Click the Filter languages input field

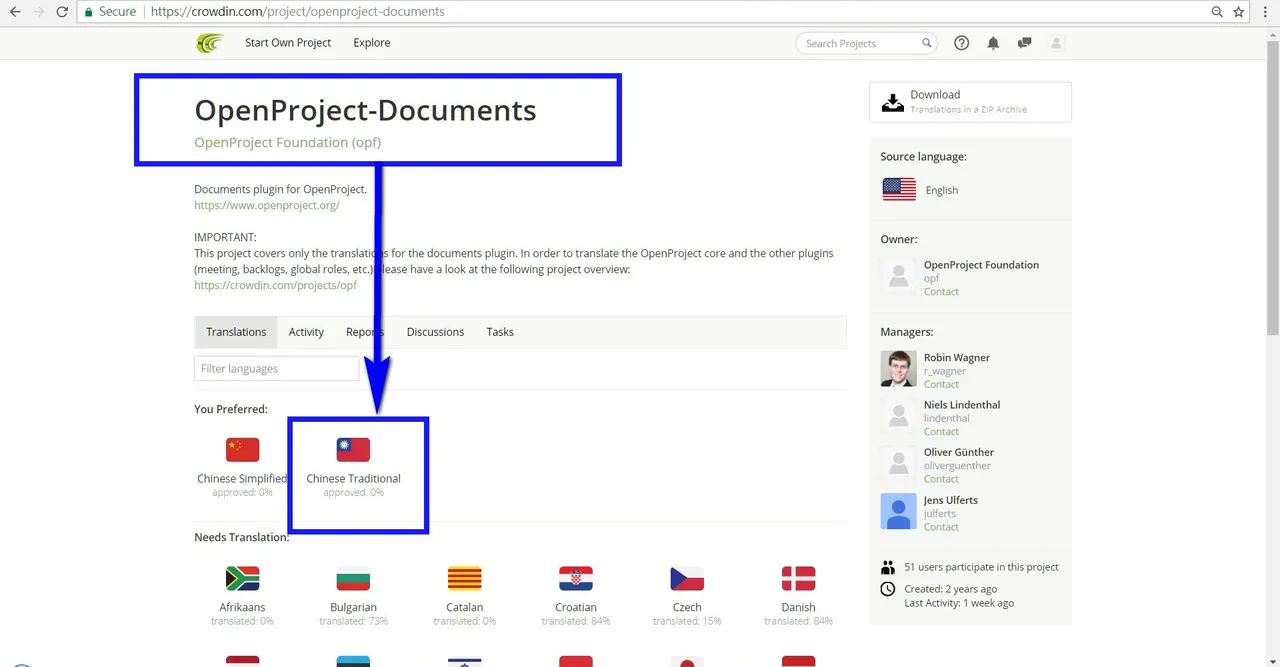tap(276, 368)
